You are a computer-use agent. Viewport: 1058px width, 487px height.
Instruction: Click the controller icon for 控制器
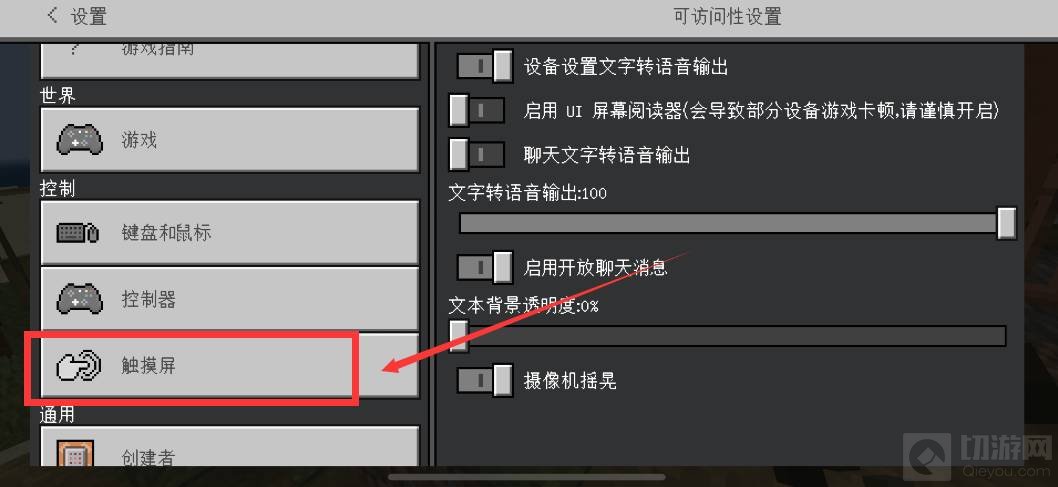79,299
